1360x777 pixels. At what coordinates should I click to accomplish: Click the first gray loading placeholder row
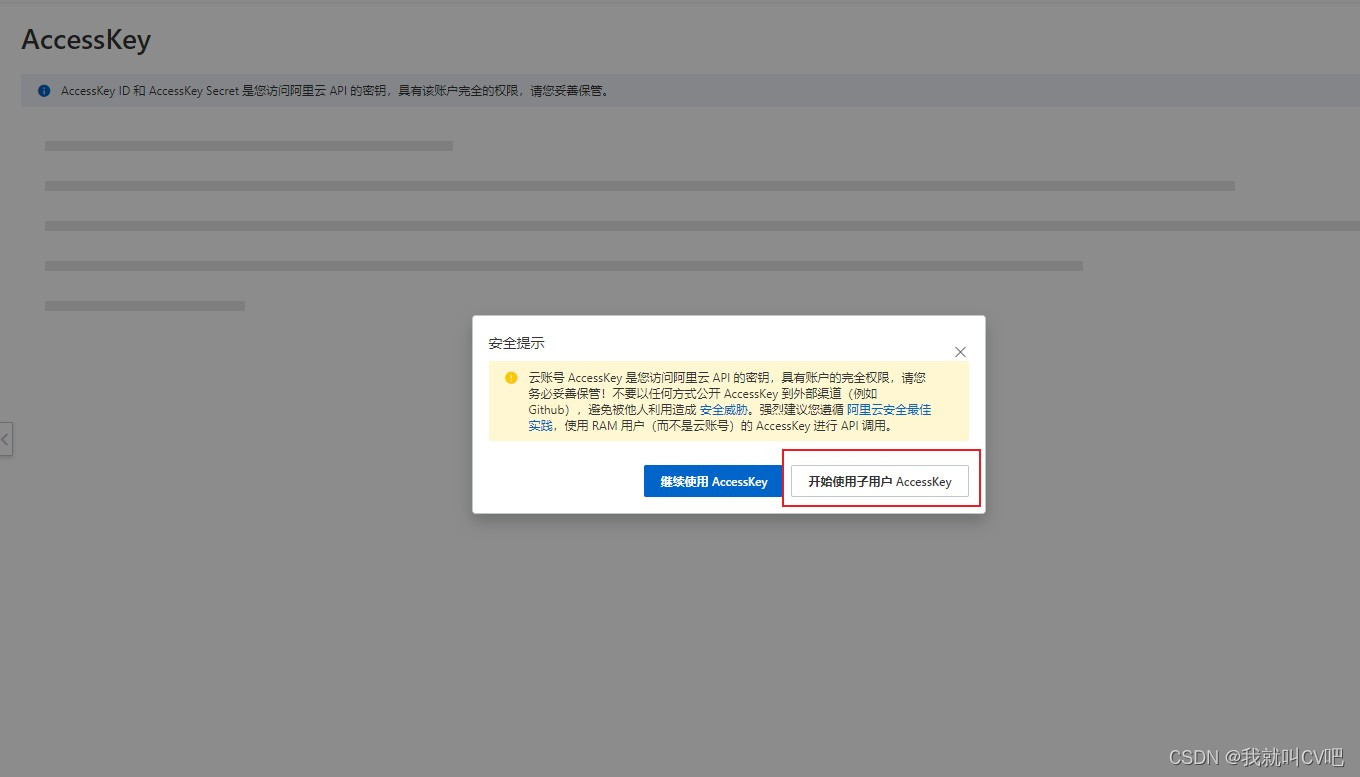click(x=248, y=145)
